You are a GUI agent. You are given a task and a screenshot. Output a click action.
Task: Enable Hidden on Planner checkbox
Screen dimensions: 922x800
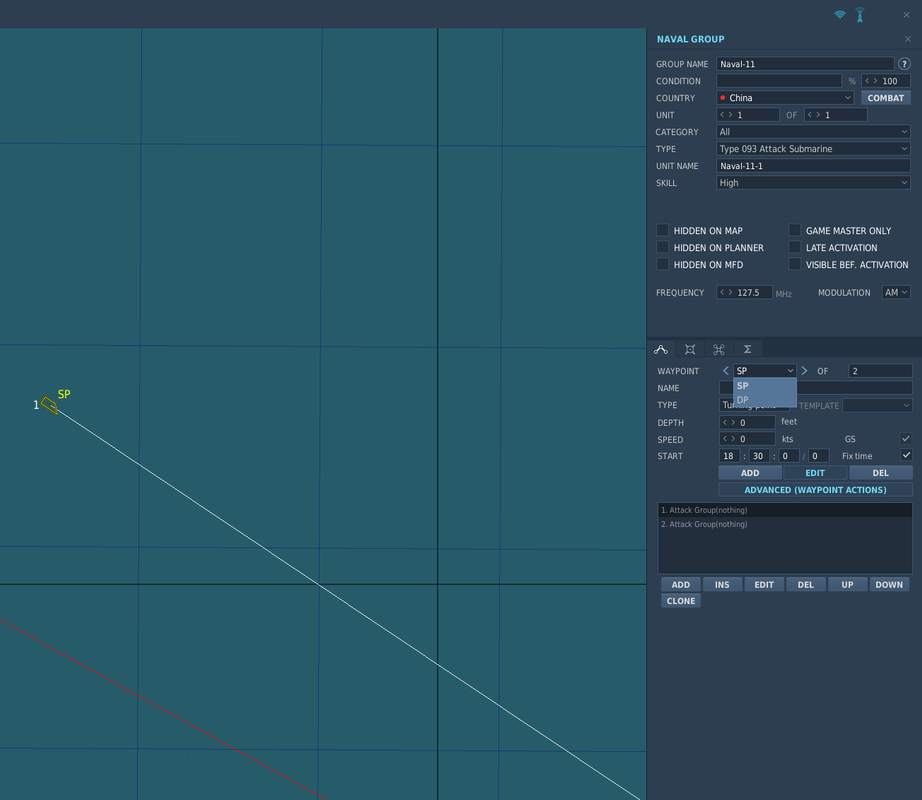[x=663, y=247]
